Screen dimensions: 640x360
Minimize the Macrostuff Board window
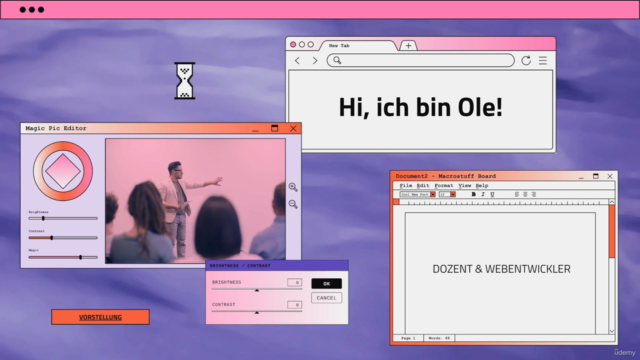[581, 177]
